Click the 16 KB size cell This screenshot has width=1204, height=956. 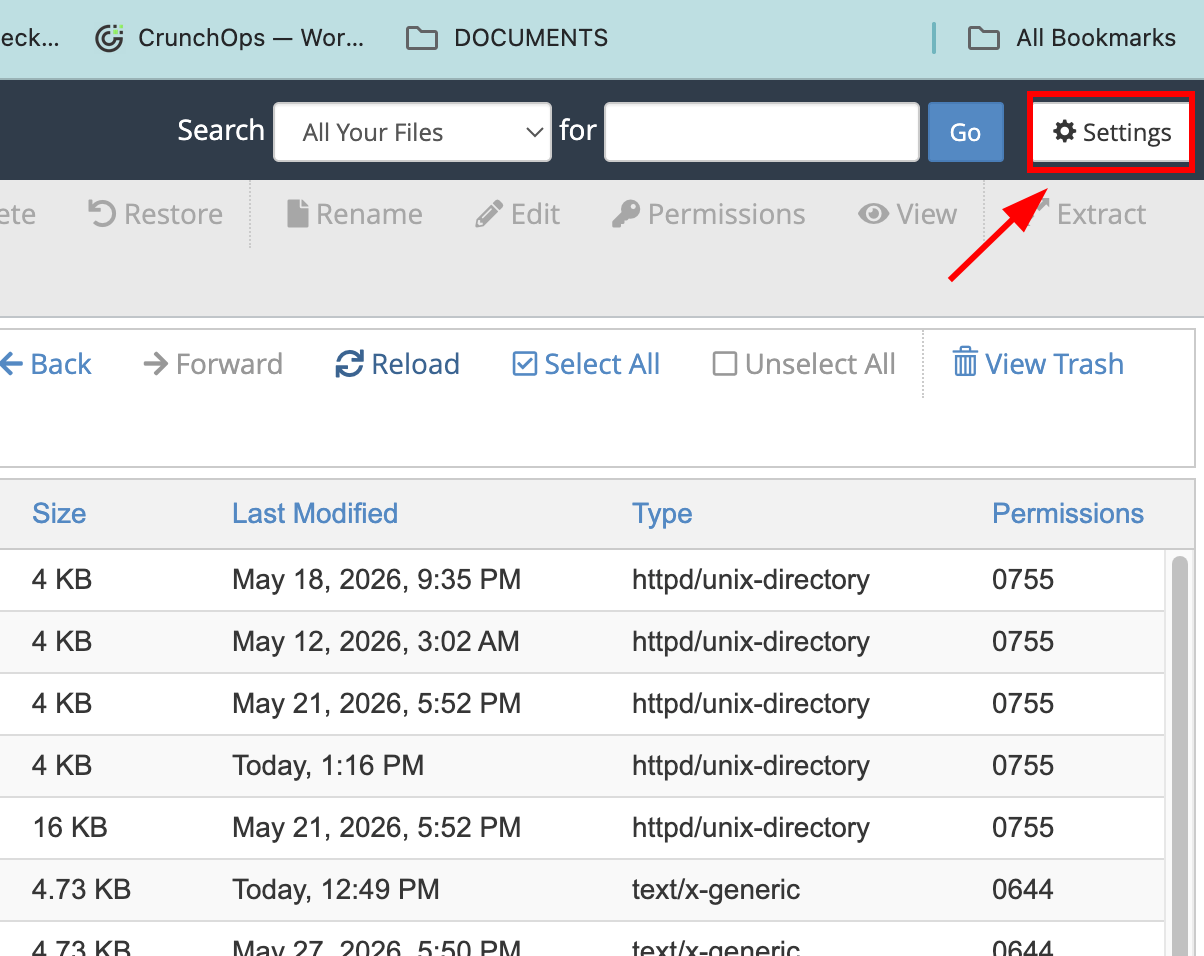(69, 827)
